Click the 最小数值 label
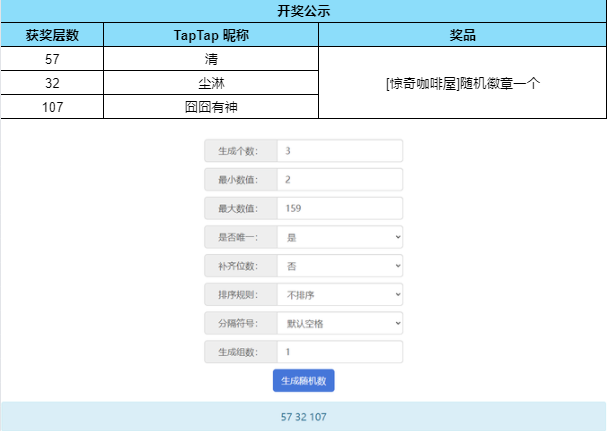Viewport: 607px width, 431px height. 238,180
